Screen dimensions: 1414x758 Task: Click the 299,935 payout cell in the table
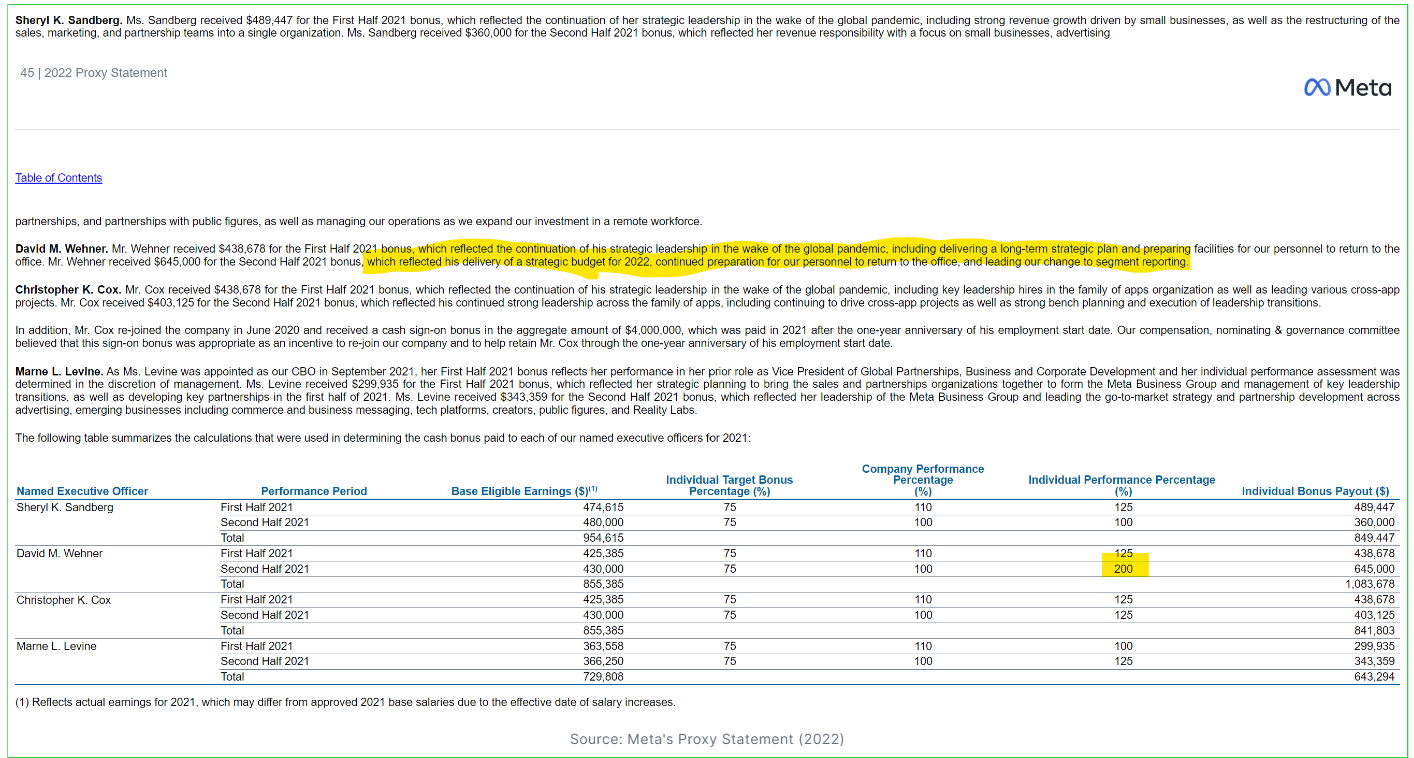pyautogui.click(x=1373, y=646)
